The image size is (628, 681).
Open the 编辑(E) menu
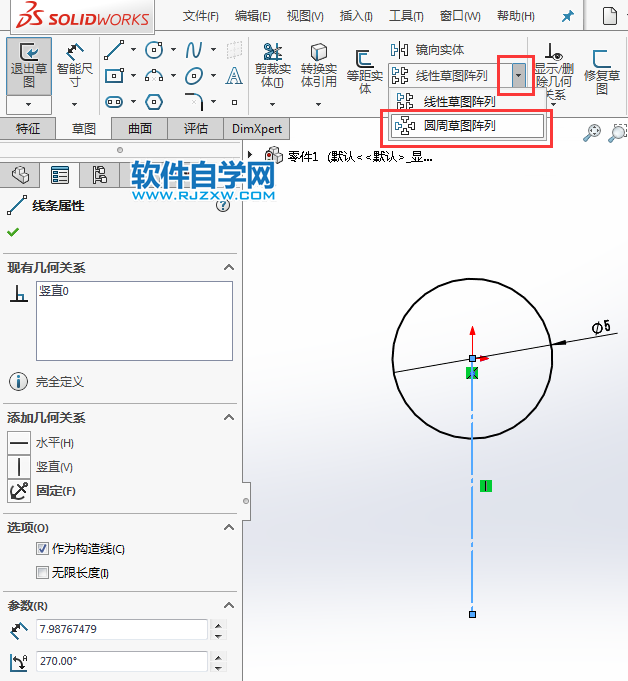tap(252, 17)
